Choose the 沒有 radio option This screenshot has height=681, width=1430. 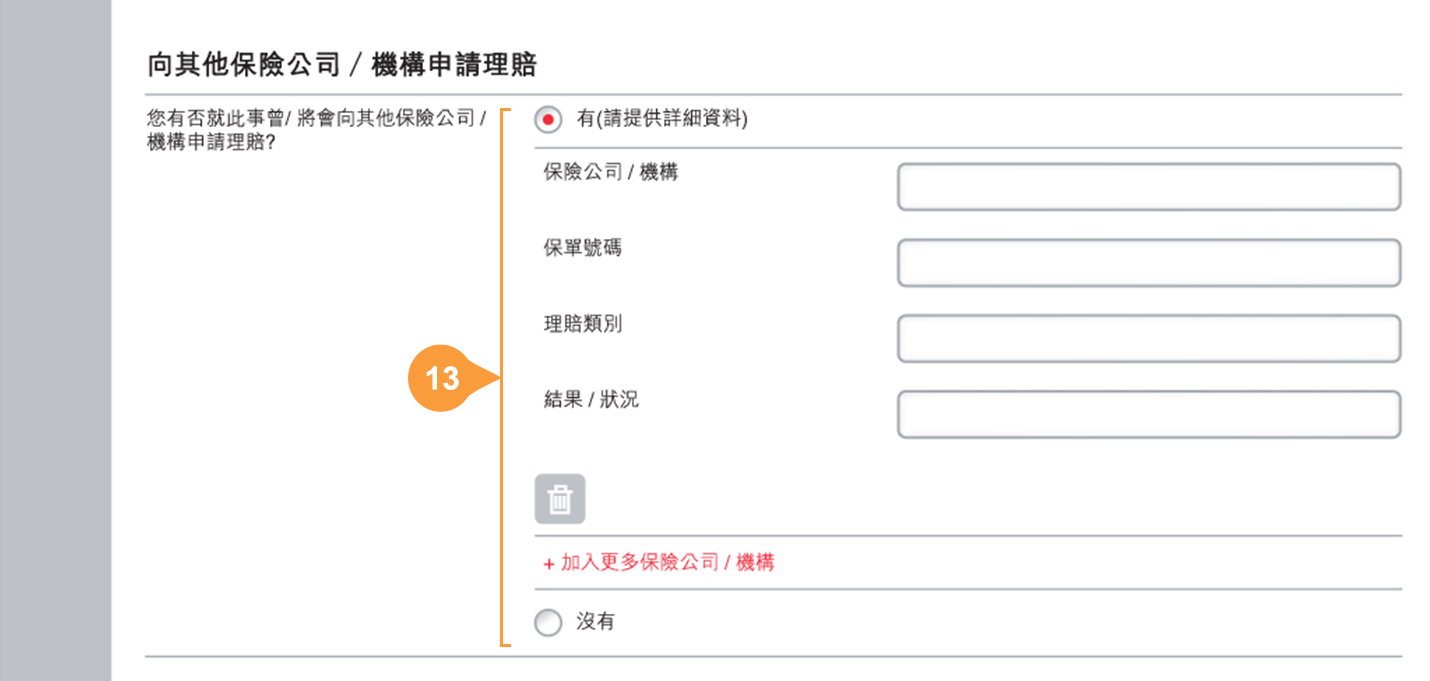548,623
